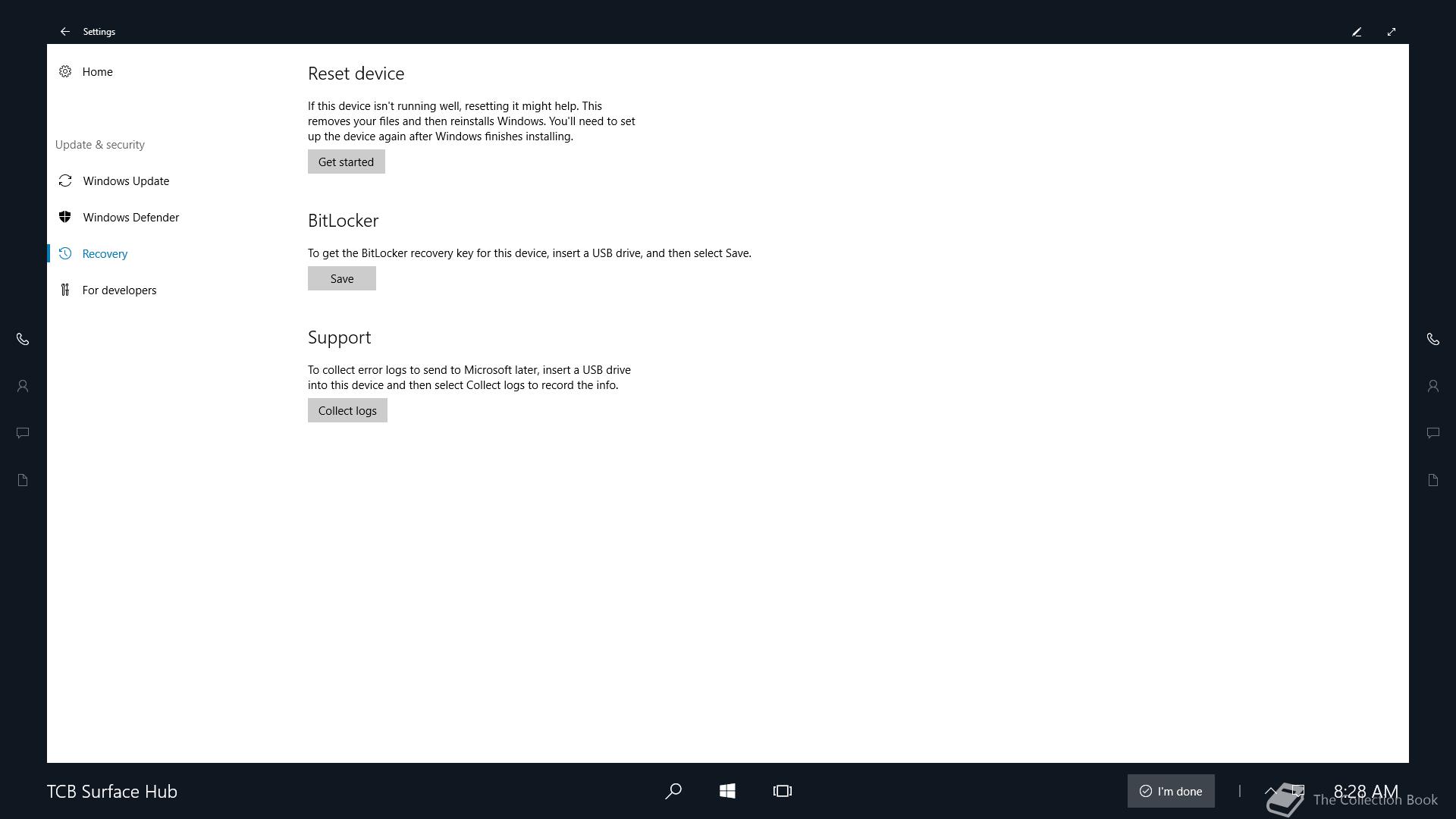Open For developers section
1456x819 pixels.
tap(119, 290)
